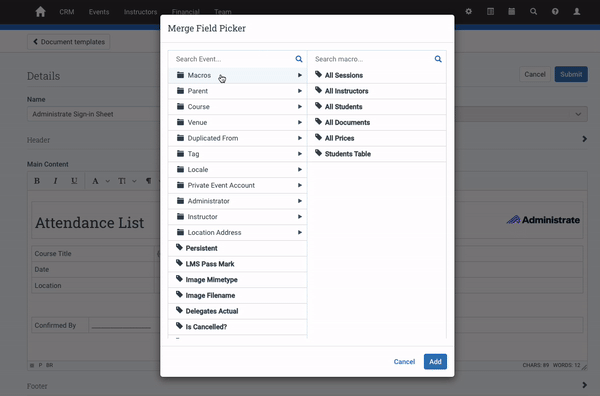Expand the Course folder
Screen dimensions: 600x396
click(237, 107)
